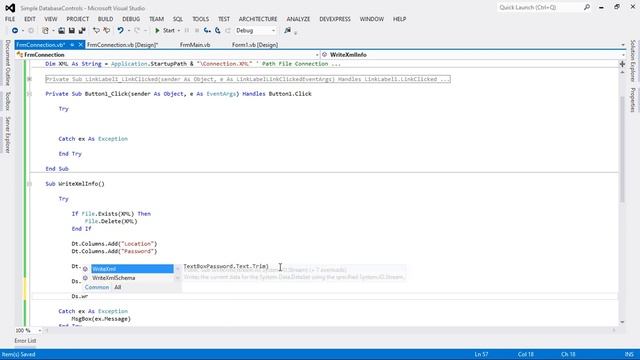Open the Server Explorer side tab

[7, 135]
